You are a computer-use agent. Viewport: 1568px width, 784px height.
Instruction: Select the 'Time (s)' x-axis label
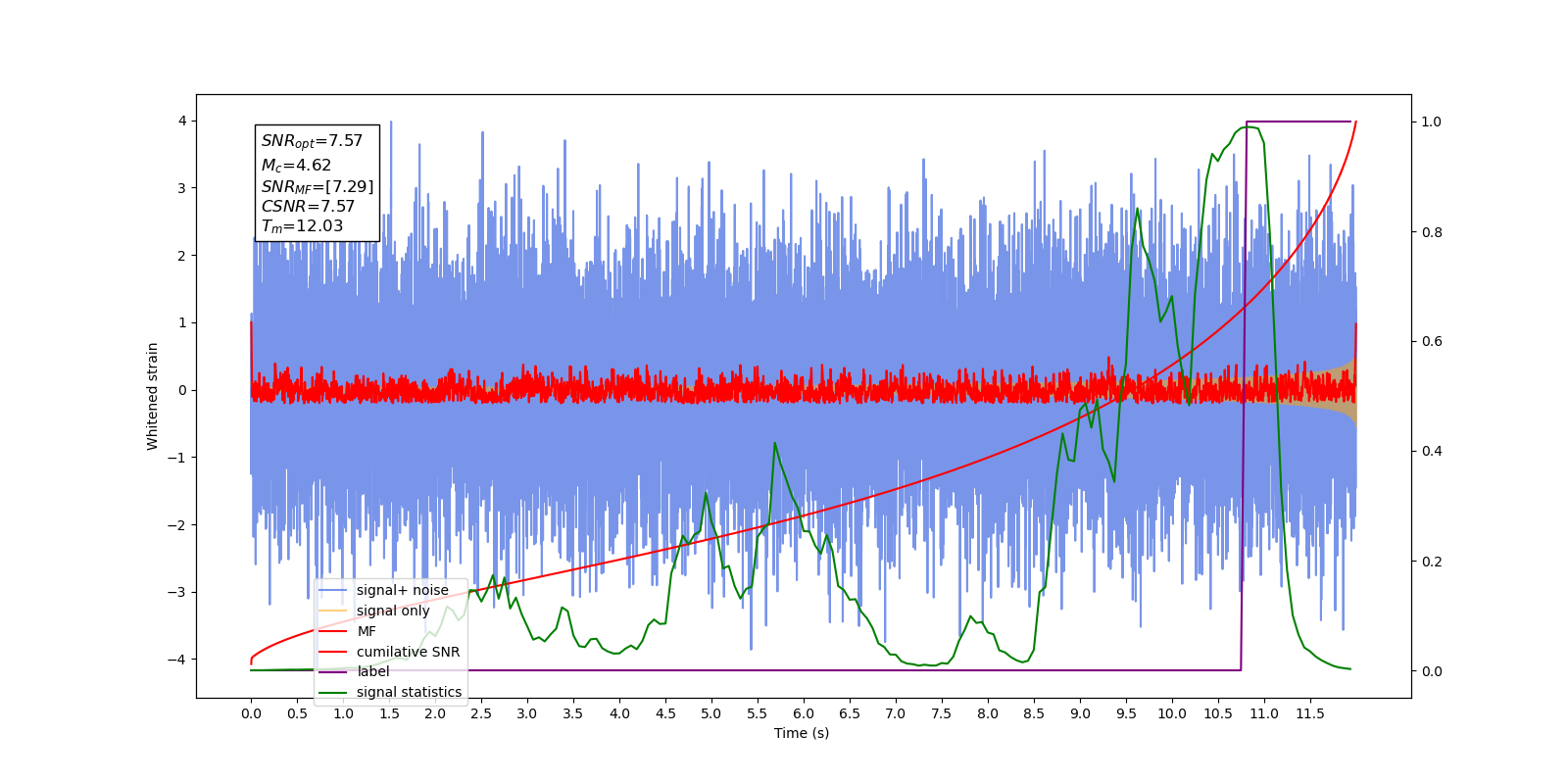pos(802,733)
